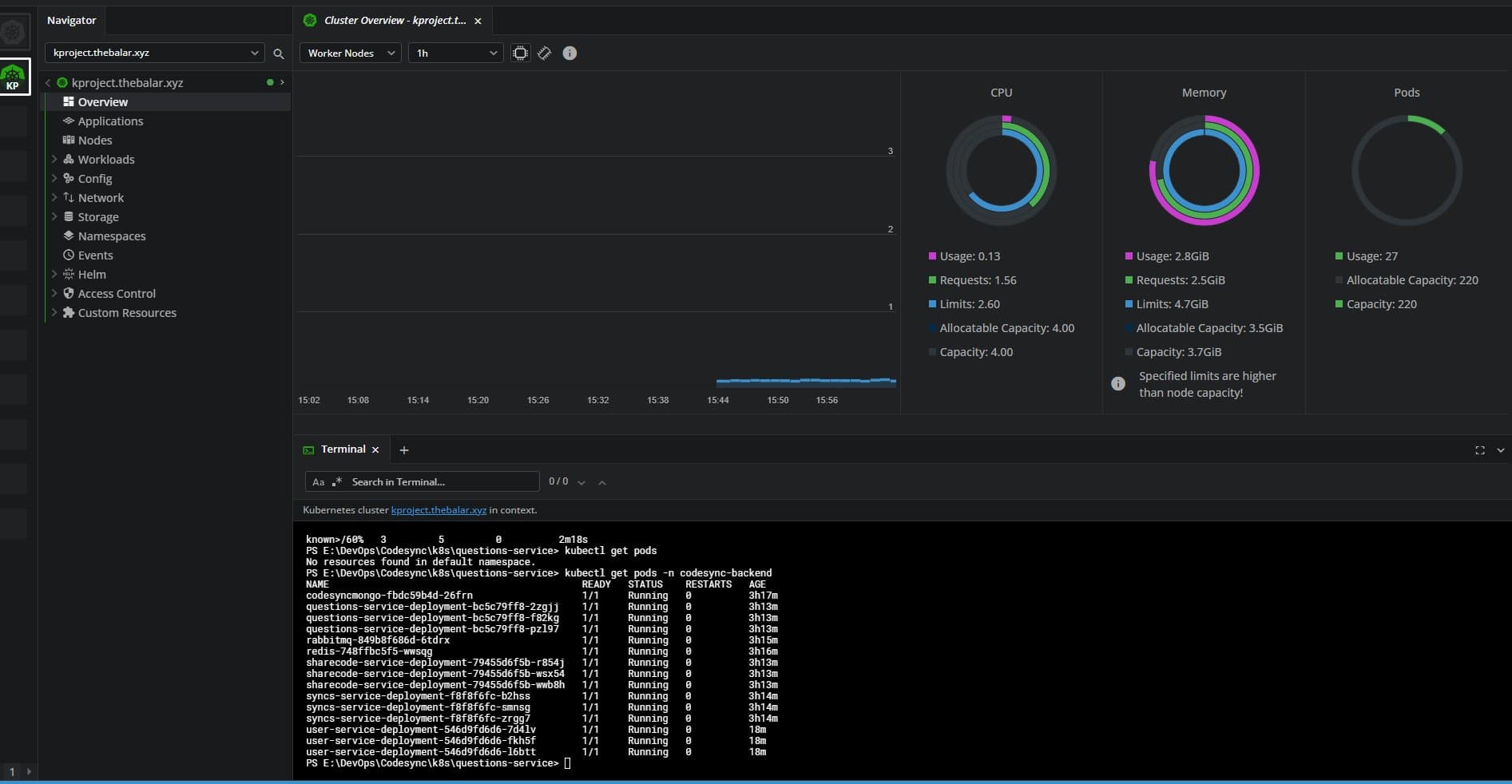Open the cluster selector dropdown kproject.thebalar.xyz

point(155,53)
